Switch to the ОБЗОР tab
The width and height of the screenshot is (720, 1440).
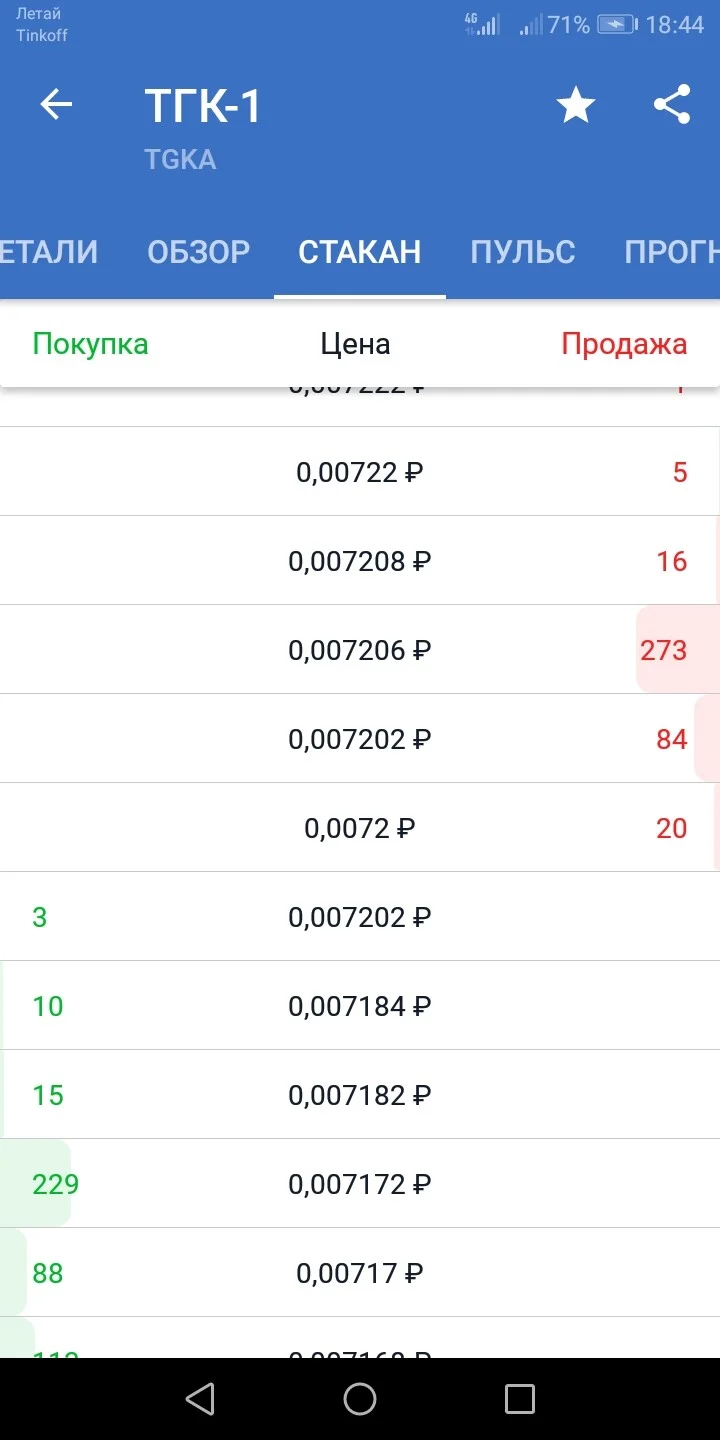[x=199, y=252]
